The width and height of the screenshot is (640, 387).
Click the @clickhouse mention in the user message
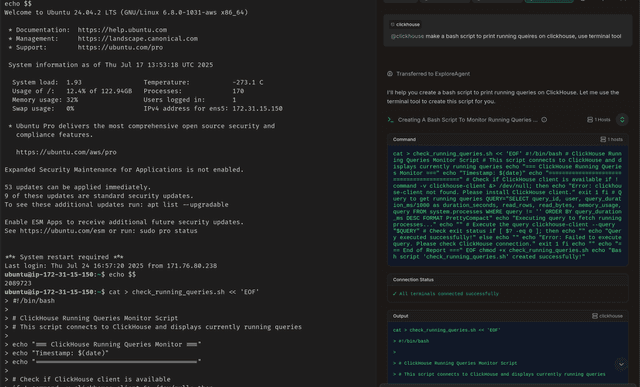407,36
